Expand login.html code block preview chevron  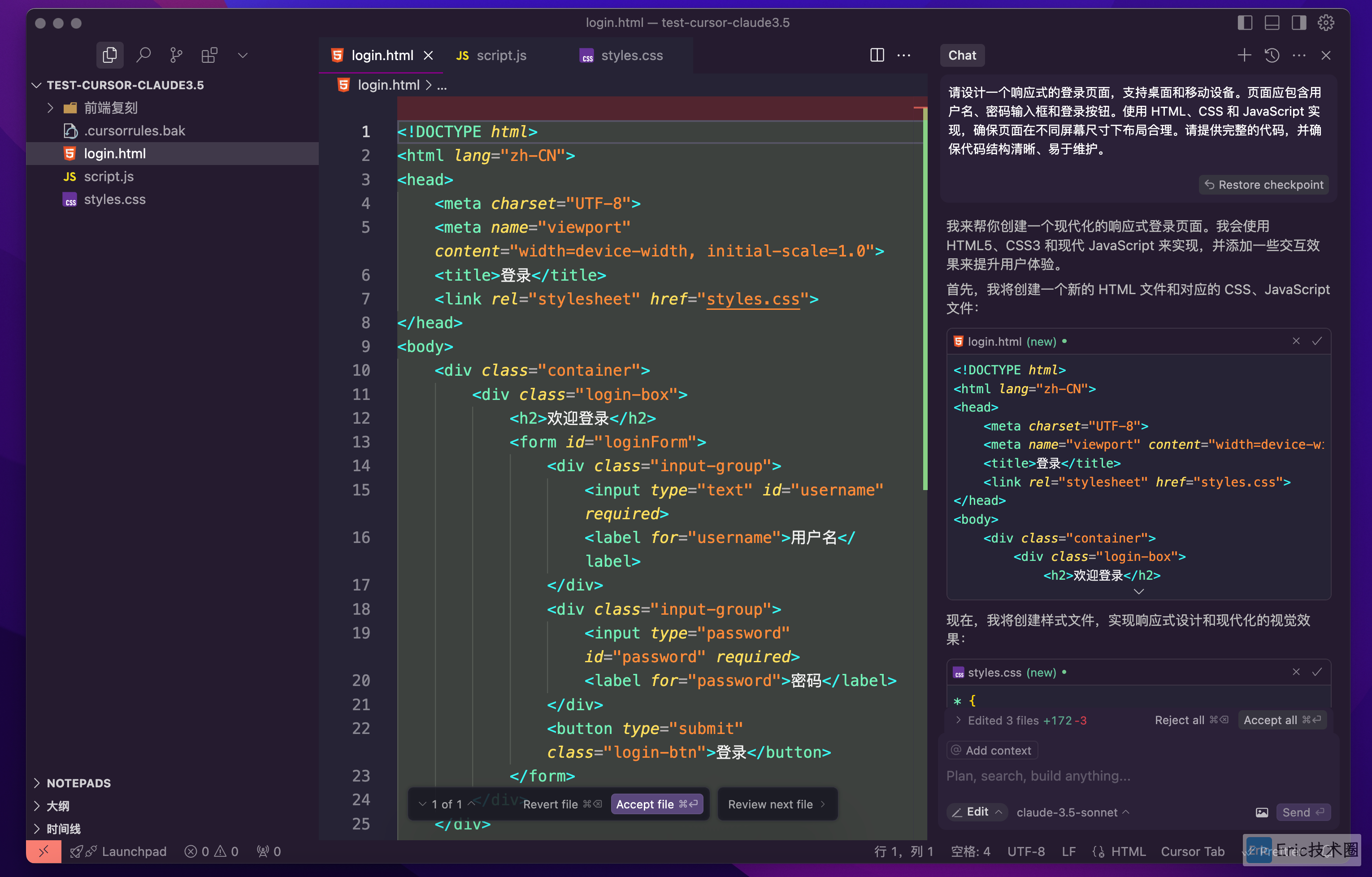(1138, 591)
